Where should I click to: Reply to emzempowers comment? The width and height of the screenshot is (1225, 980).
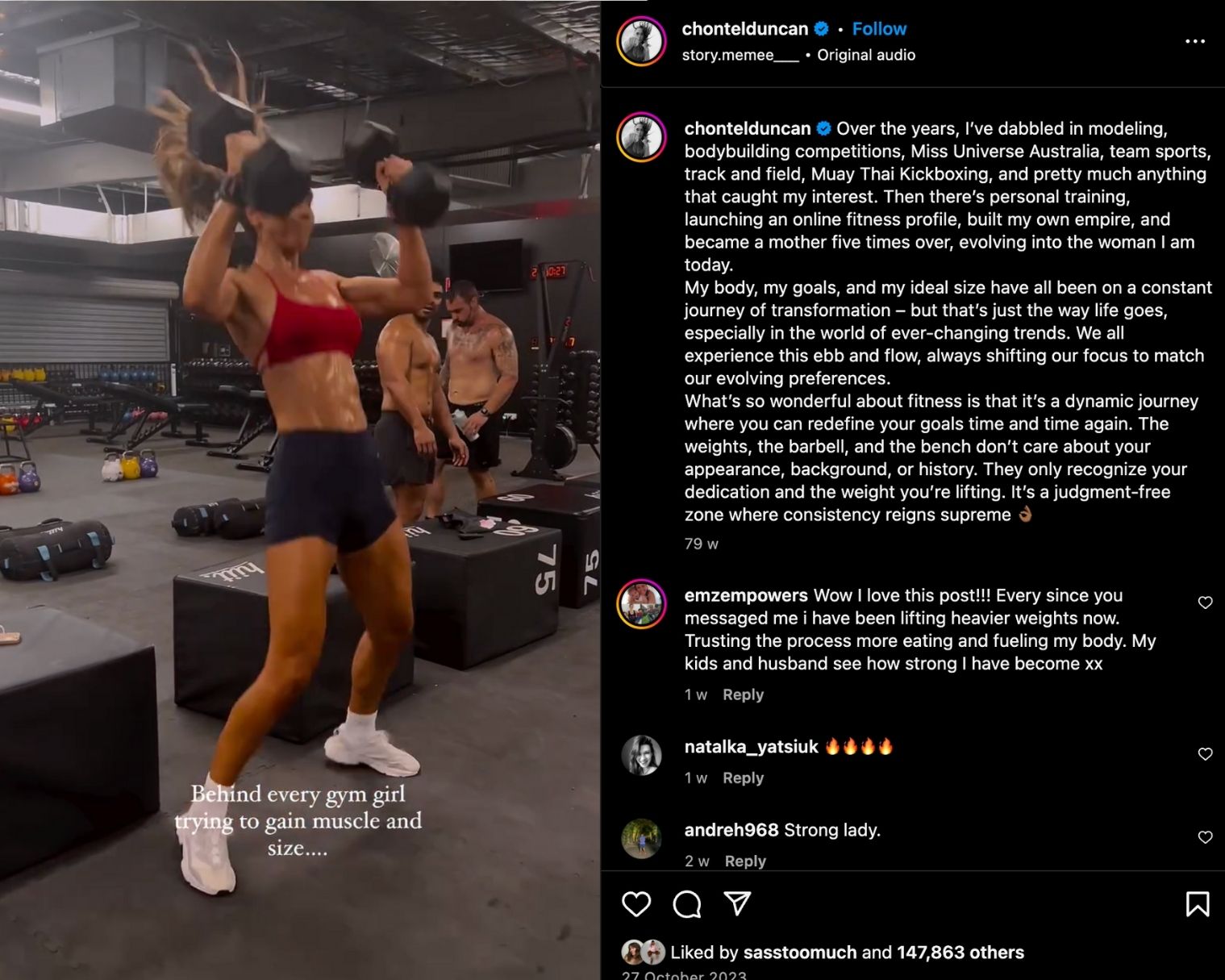click(x=743, y=694)
